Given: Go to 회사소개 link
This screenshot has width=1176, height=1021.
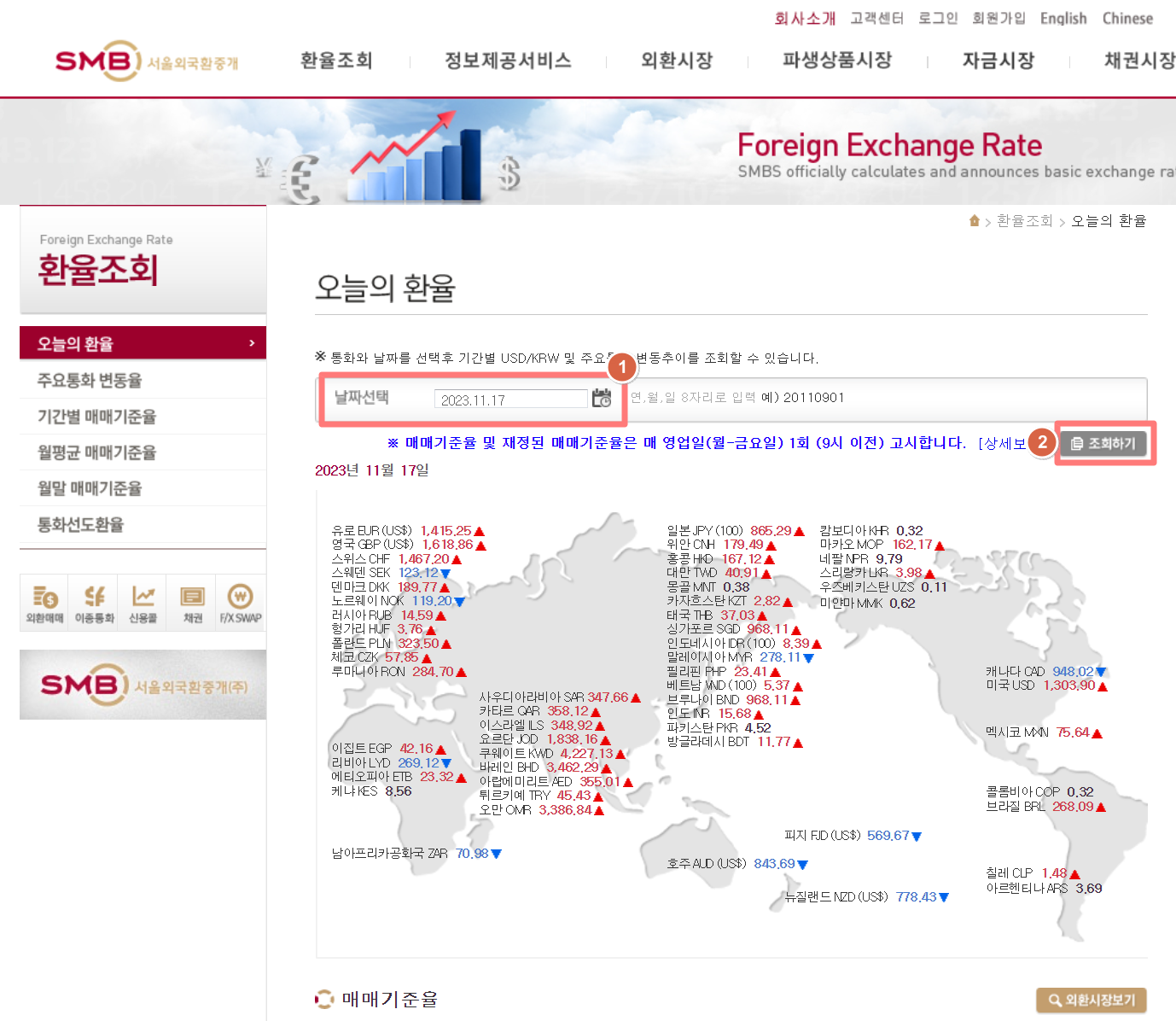Looking at the screenshot, I should (x=805, y=18).
